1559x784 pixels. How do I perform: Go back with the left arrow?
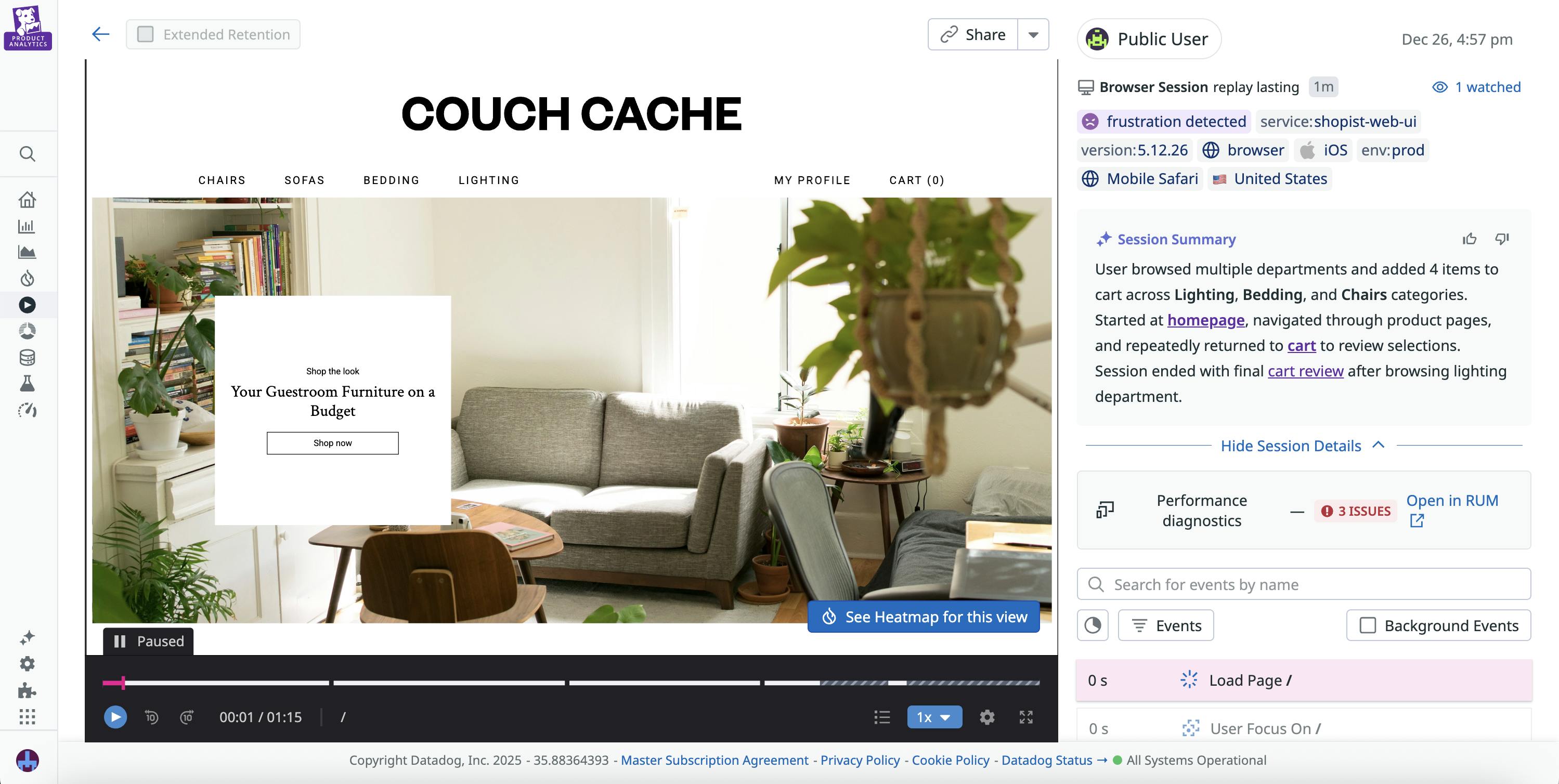point(100,34)
